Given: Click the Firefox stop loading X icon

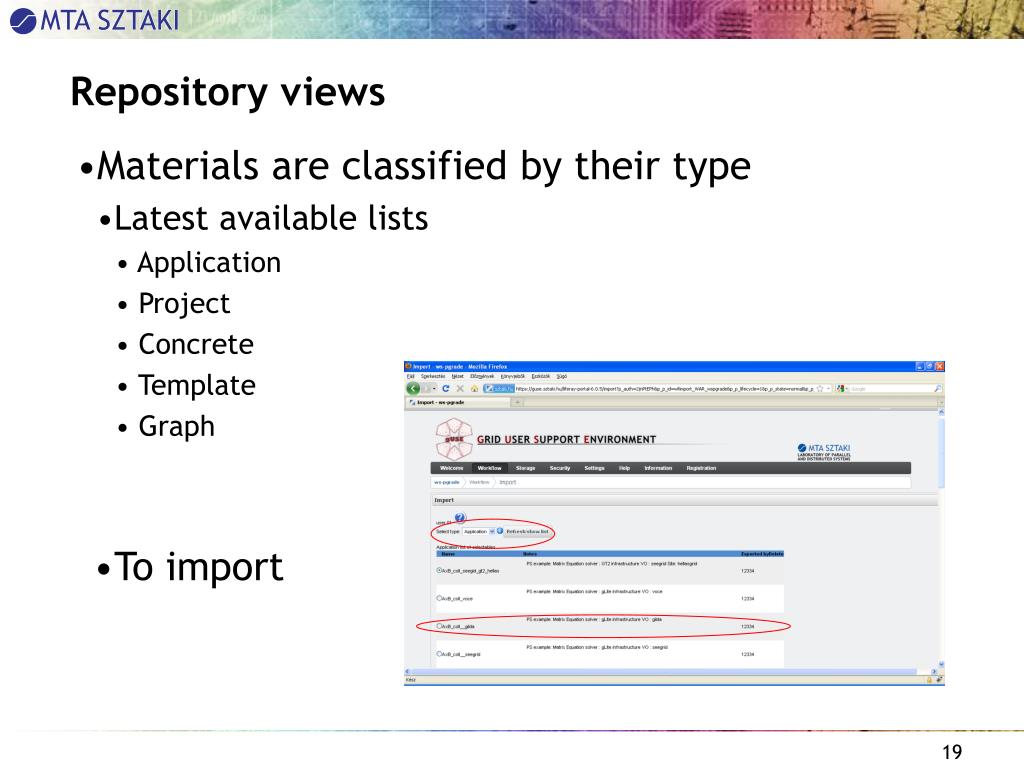Looking at the screenshot, I should tap(460, 389).
